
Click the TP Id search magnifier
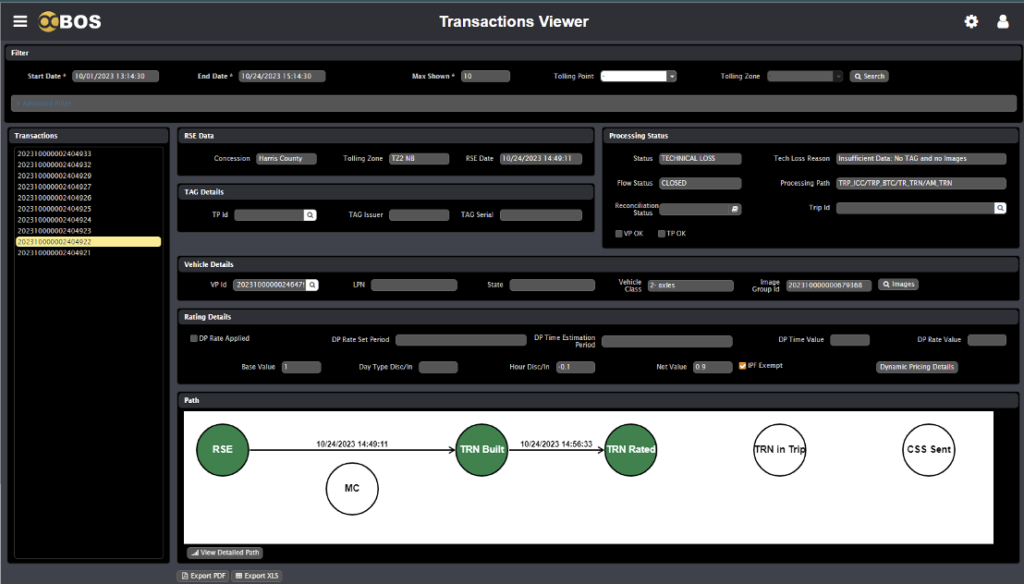tap(310, 215)
